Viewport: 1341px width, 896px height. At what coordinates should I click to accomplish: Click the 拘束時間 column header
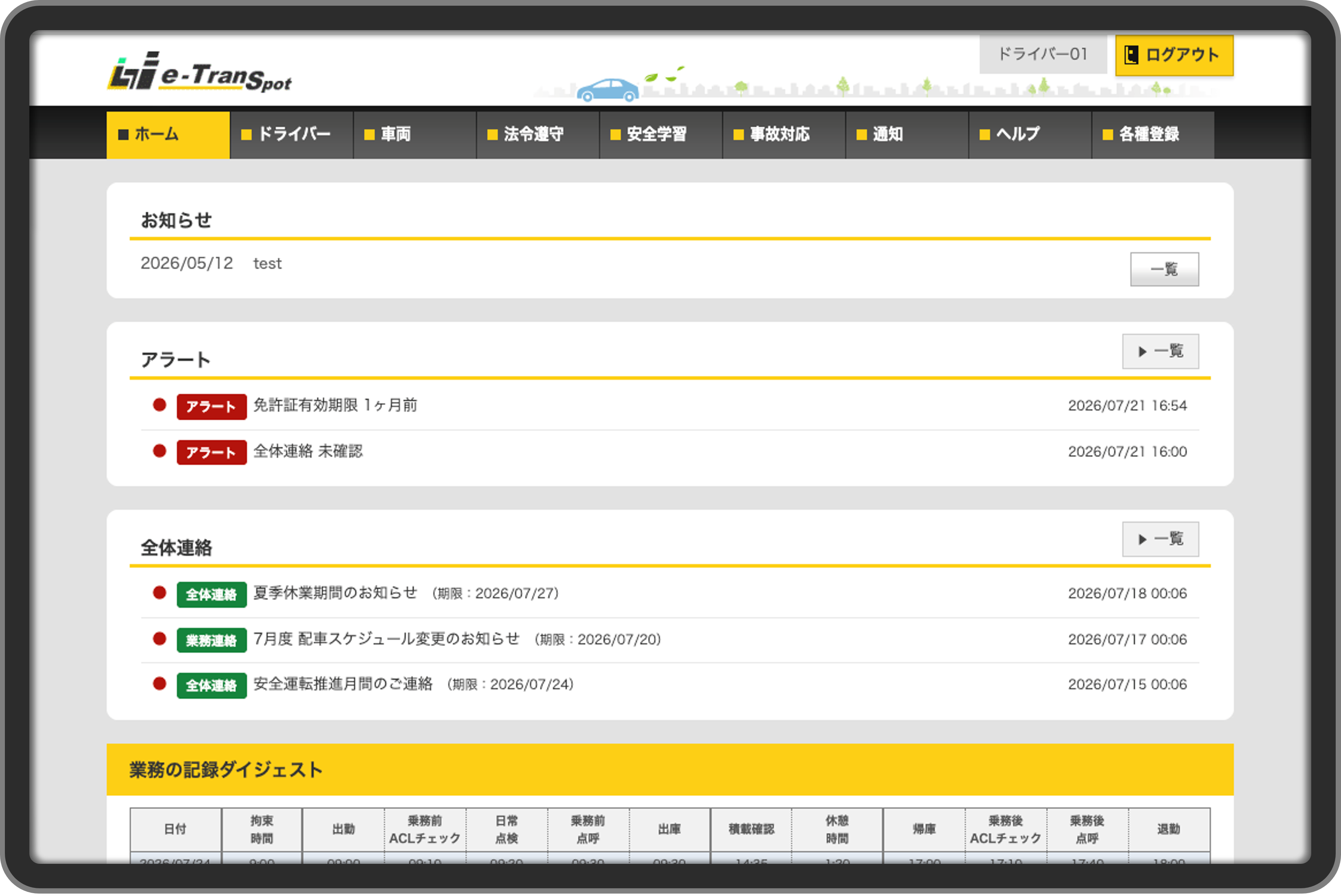262,829
